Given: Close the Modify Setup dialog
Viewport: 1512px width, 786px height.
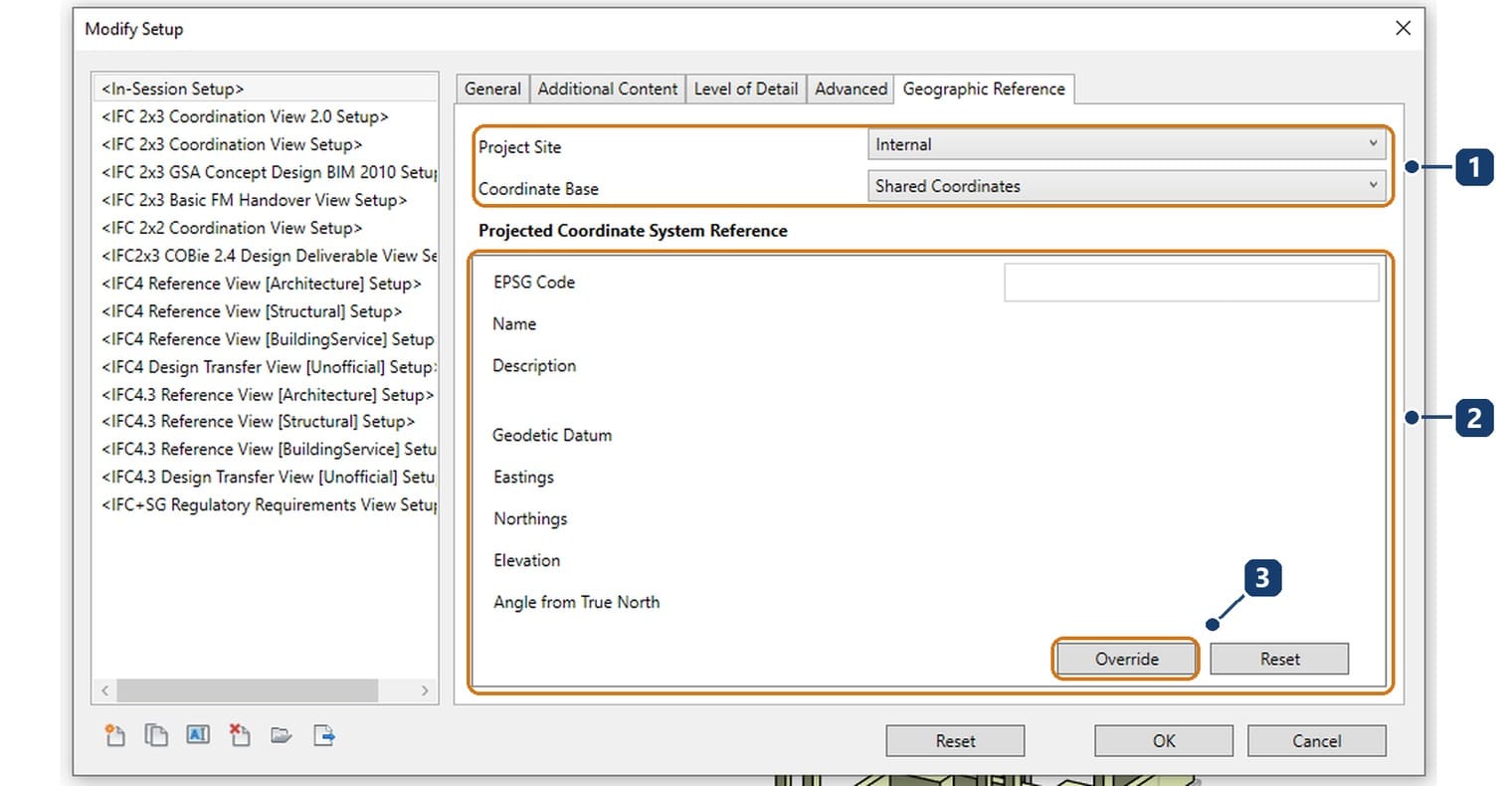Looking at the screenshot, I should point(1403,28).
